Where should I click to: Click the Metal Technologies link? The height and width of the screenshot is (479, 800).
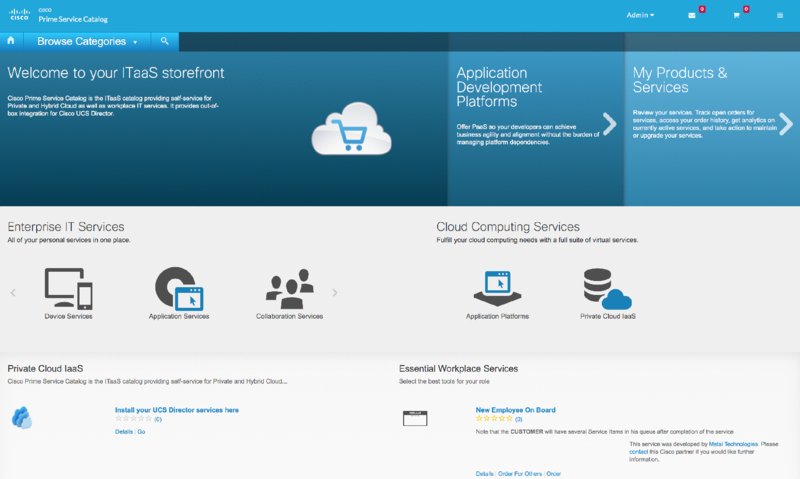pos(733,444)
